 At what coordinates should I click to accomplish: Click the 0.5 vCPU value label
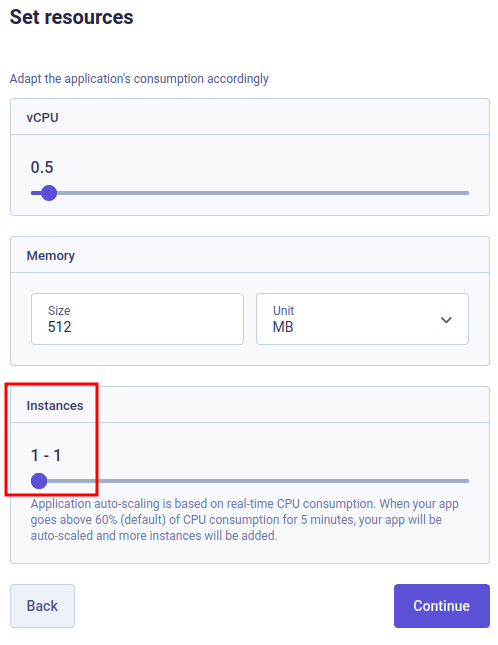(x=42, y=167)
